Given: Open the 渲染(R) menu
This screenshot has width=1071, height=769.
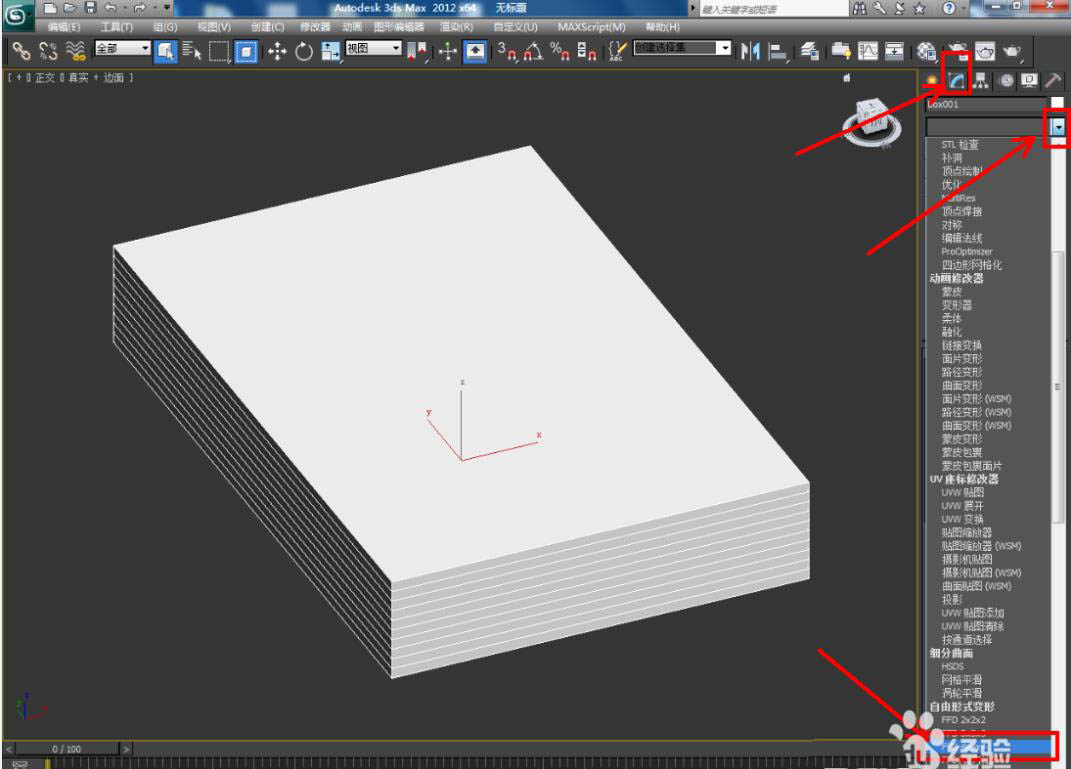Looking at the screenshot, I should pos(456,27).
